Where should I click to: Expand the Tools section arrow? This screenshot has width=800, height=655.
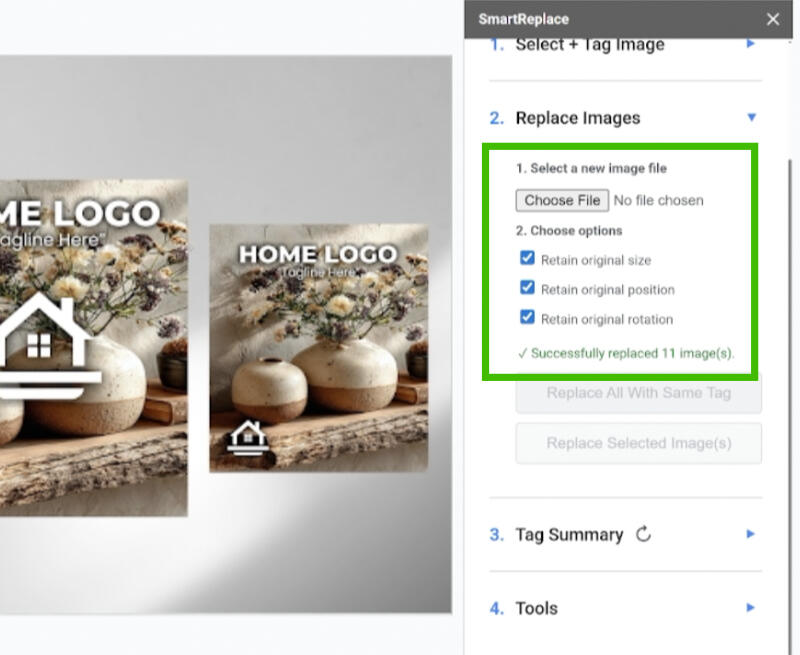751,608
